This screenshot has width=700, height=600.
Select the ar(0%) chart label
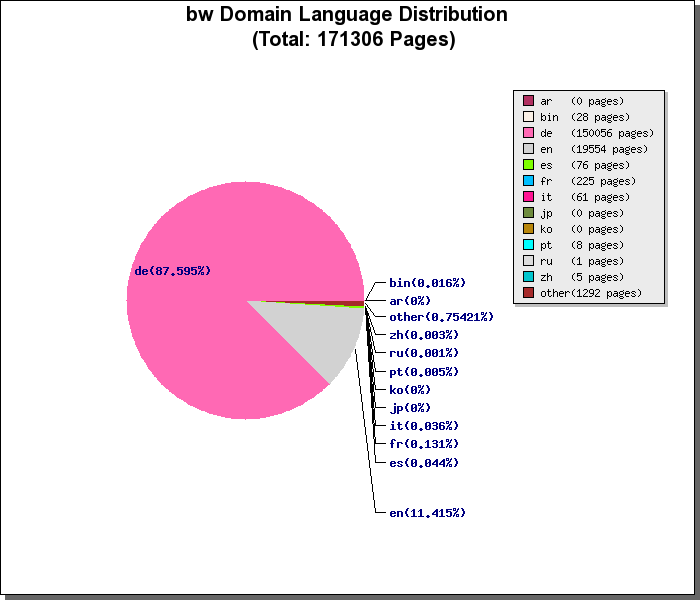[x=410, y=301]
